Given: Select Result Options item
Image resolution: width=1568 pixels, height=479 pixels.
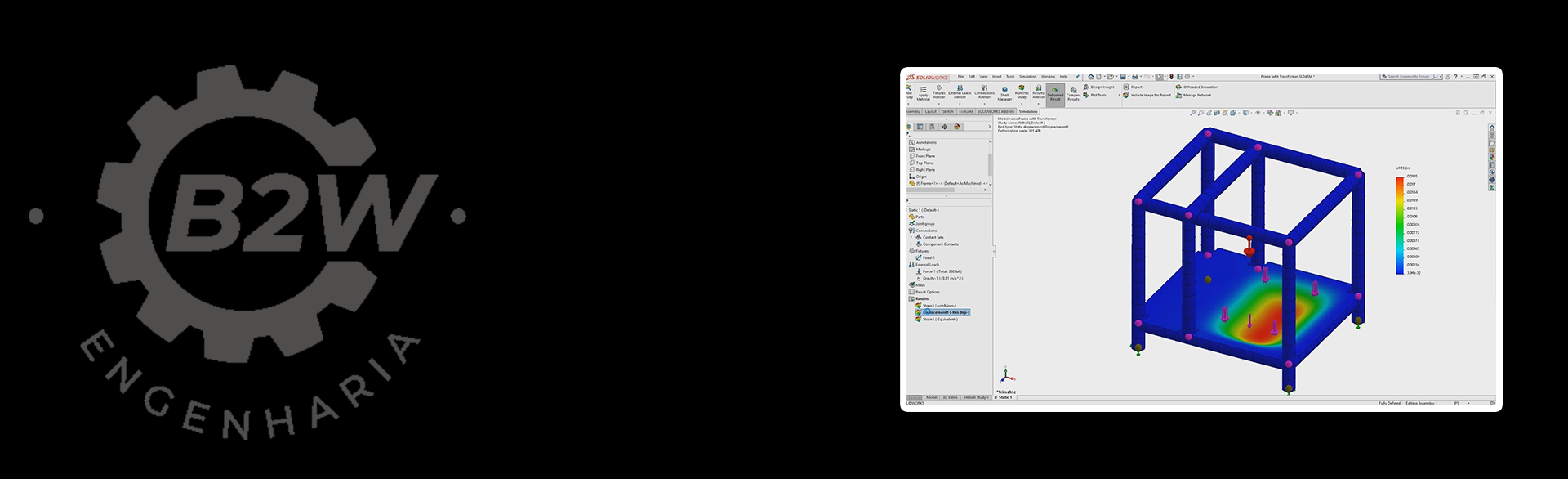Looking at the screenshot, I should pos(924,292).
